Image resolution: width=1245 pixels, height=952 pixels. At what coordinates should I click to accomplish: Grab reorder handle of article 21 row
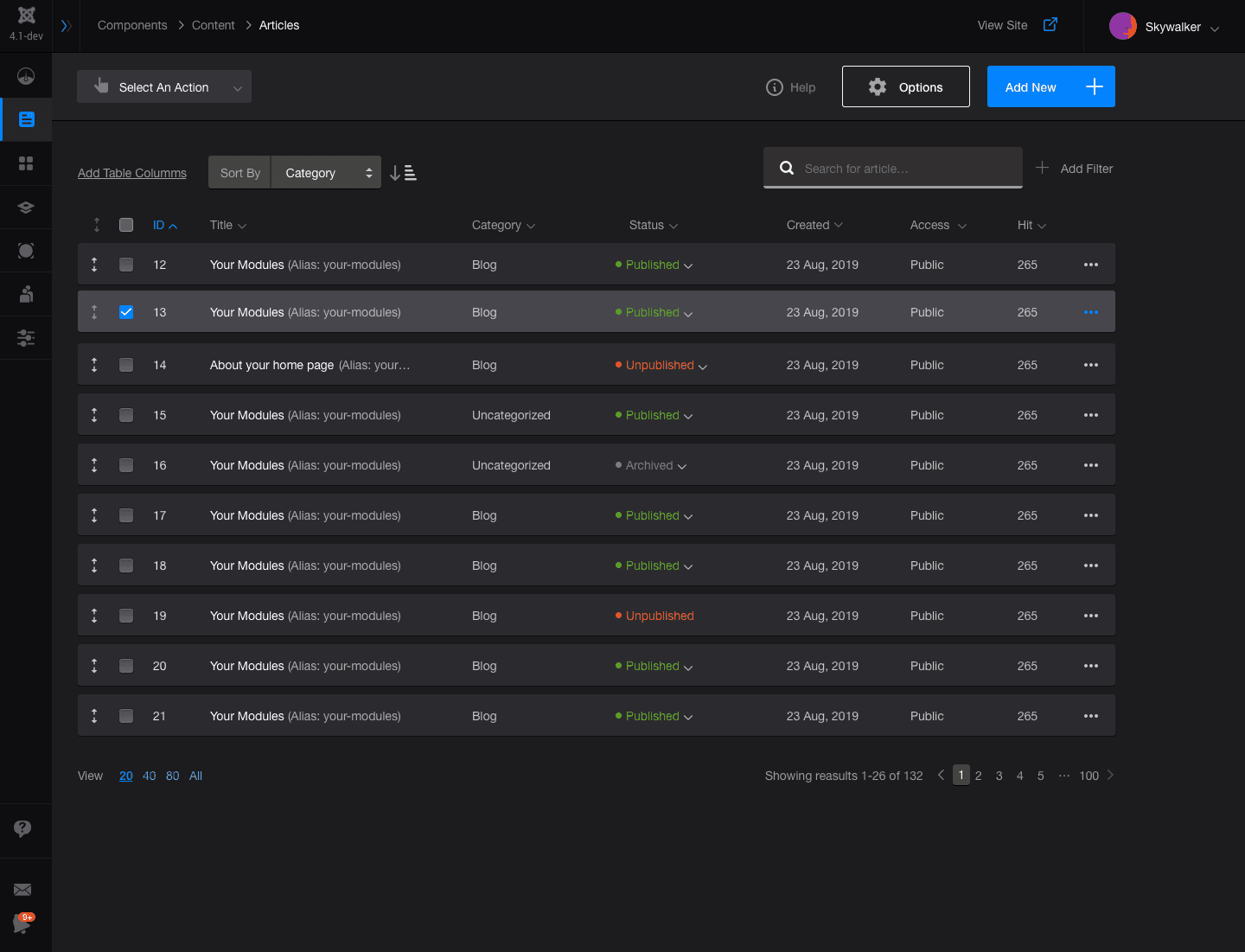pos(94,716)
